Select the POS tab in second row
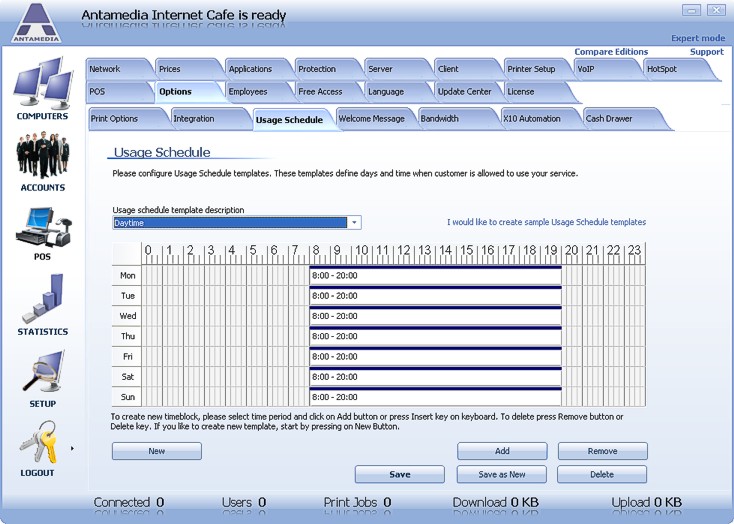The height and width of the screenshot is (524, 734). click(118, 92)
